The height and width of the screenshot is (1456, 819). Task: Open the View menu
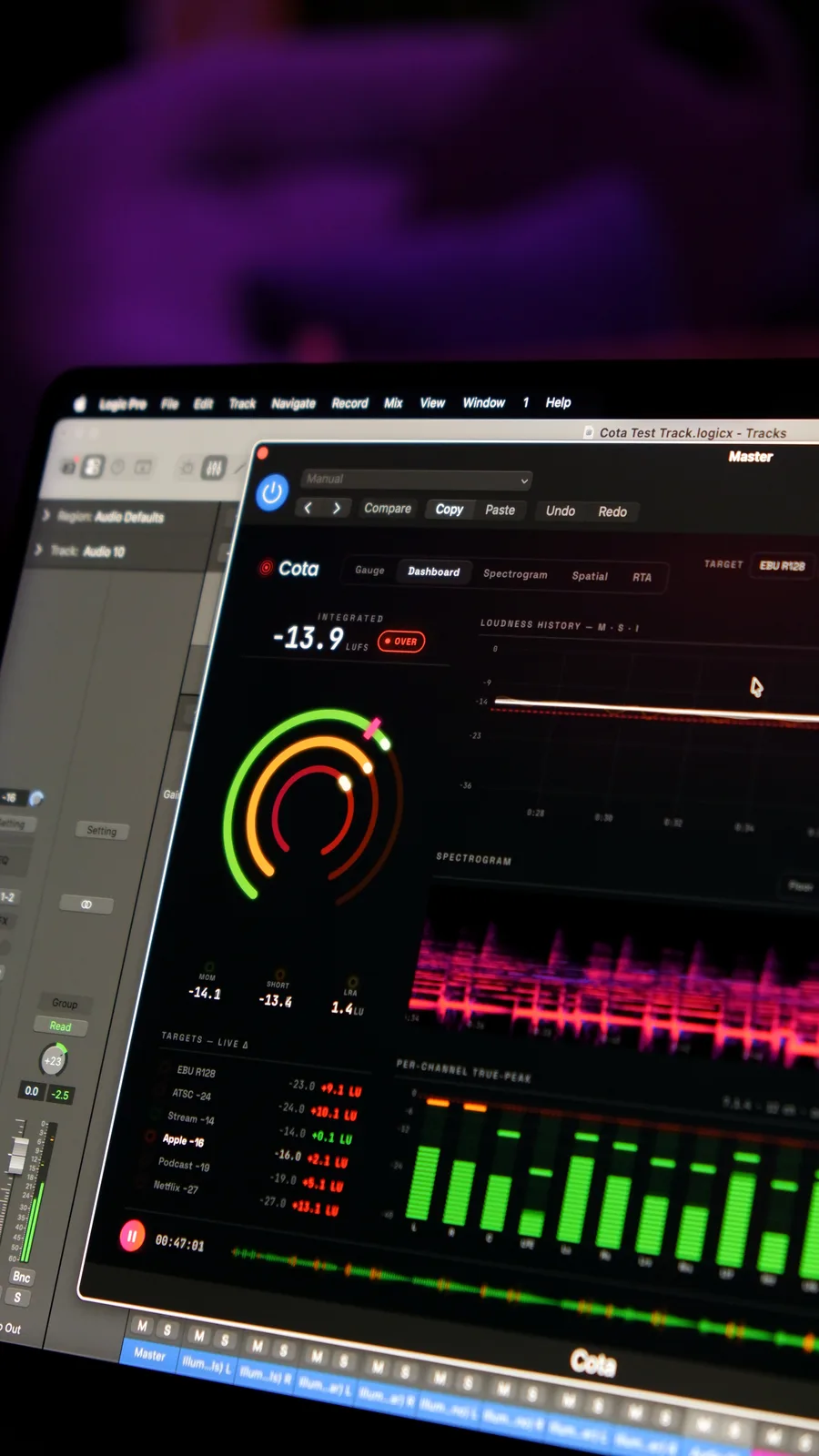tap(432, 402)
